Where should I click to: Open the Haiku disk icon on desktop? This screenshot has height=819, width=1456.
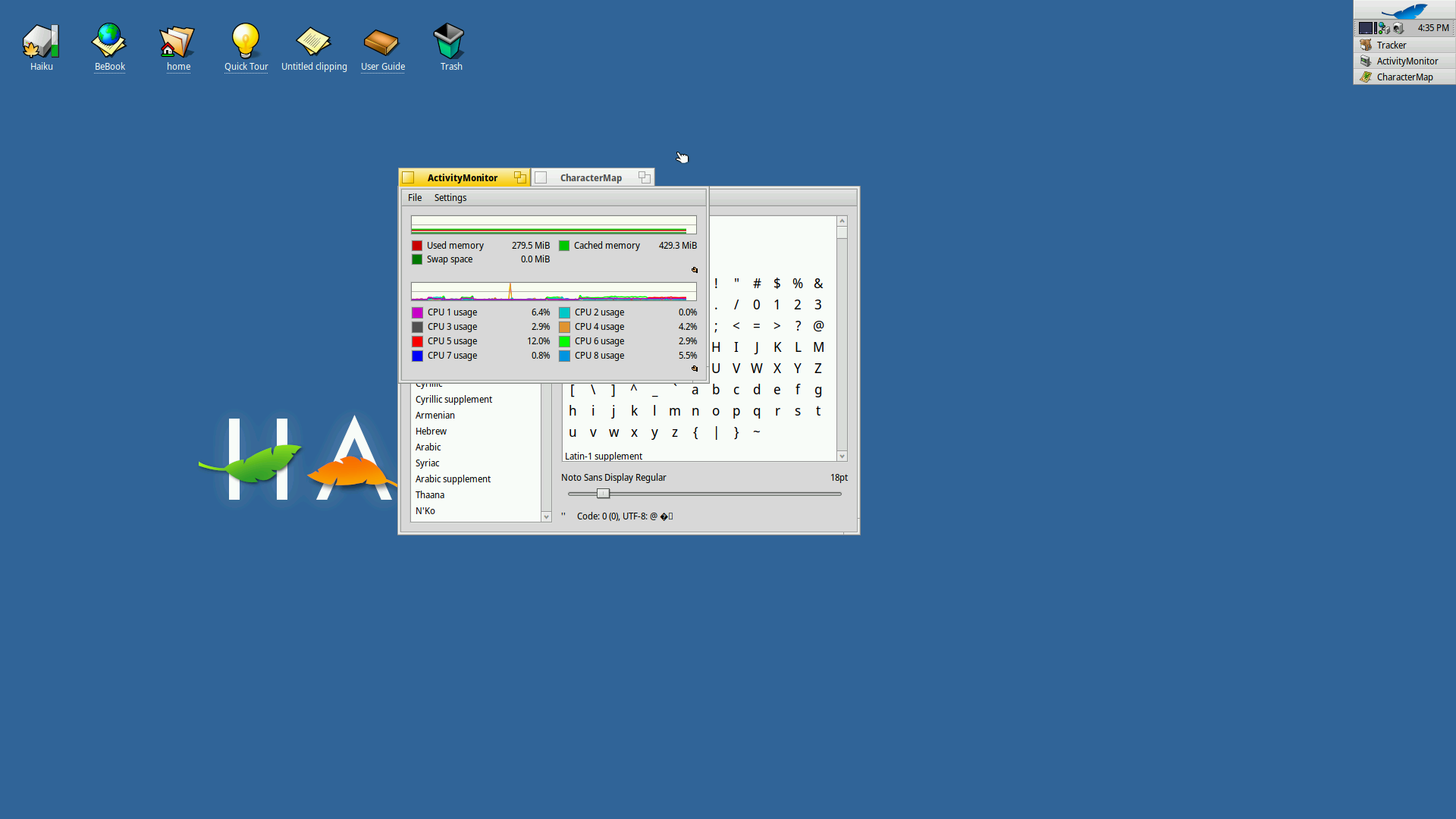(41, 41)
